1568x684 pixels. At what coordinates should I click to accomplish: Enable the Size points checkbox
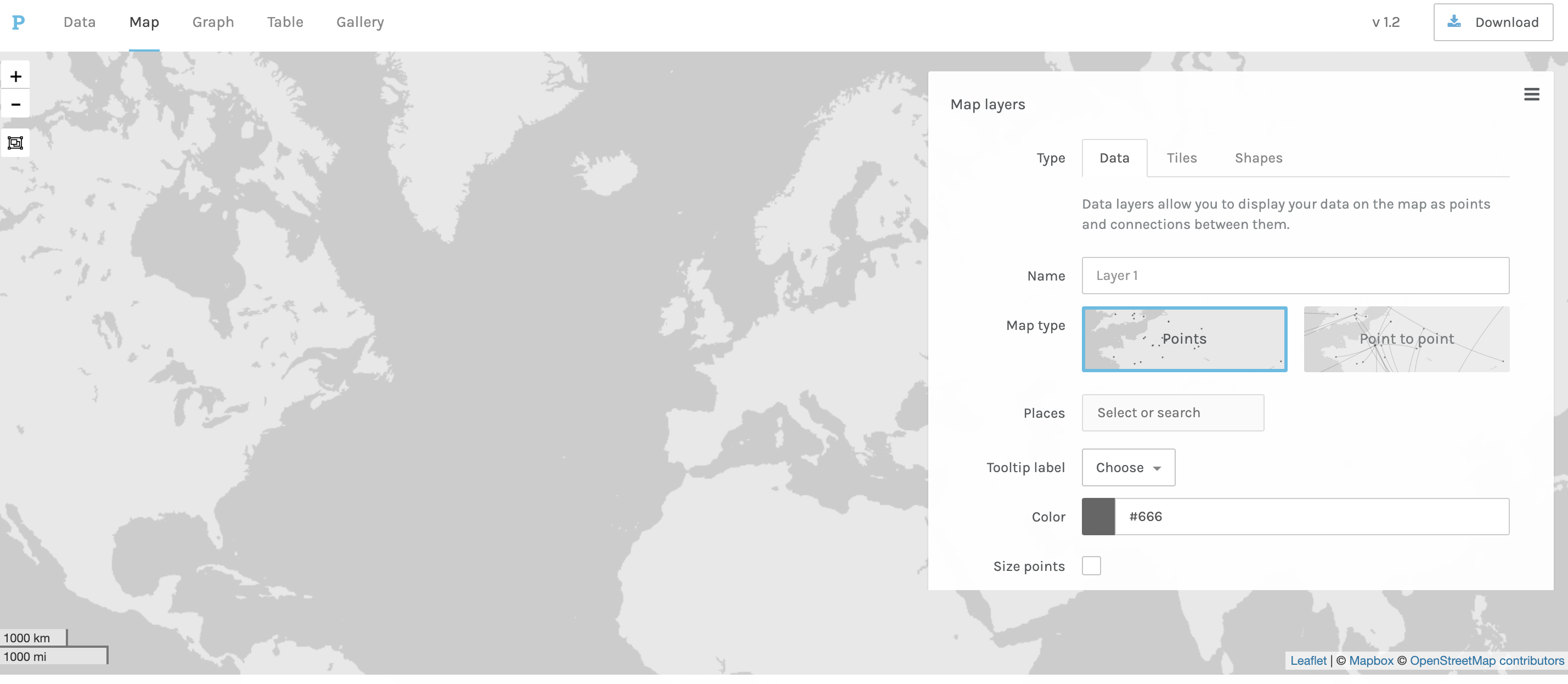(1091, 566)
